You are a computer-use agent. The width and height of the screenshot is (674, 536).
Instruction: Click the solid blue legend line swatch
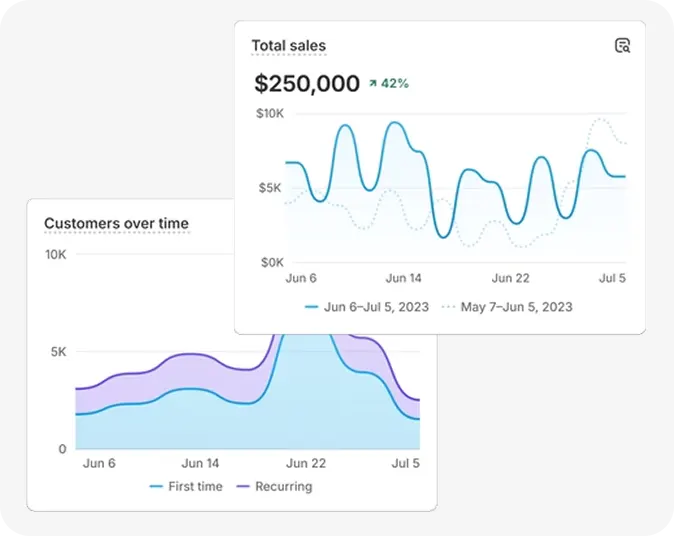pos(311,307)
